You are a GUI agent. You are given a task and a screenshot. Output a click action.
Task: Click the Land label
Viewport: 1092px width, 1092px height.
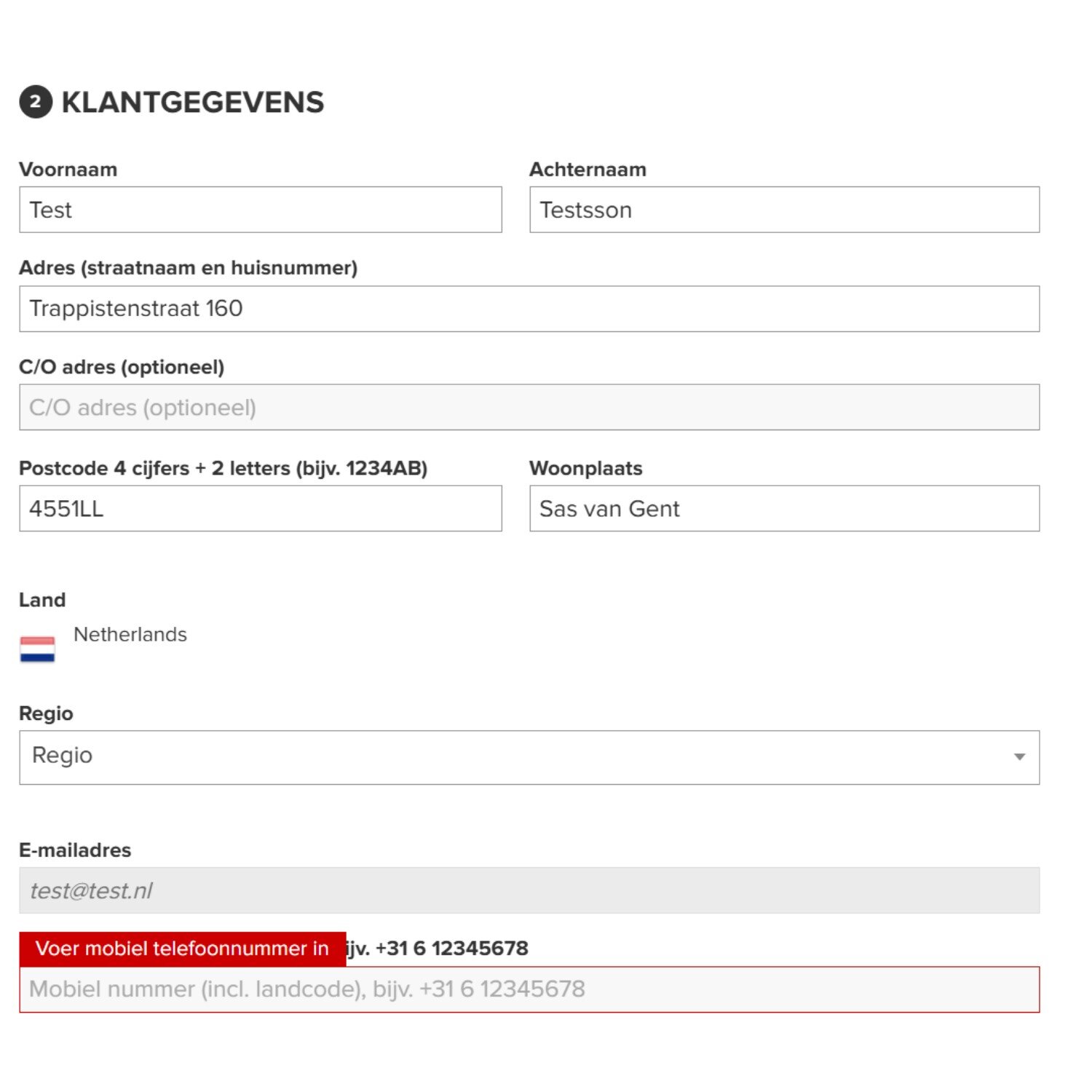pyautogui.click(x=42, y=600)
